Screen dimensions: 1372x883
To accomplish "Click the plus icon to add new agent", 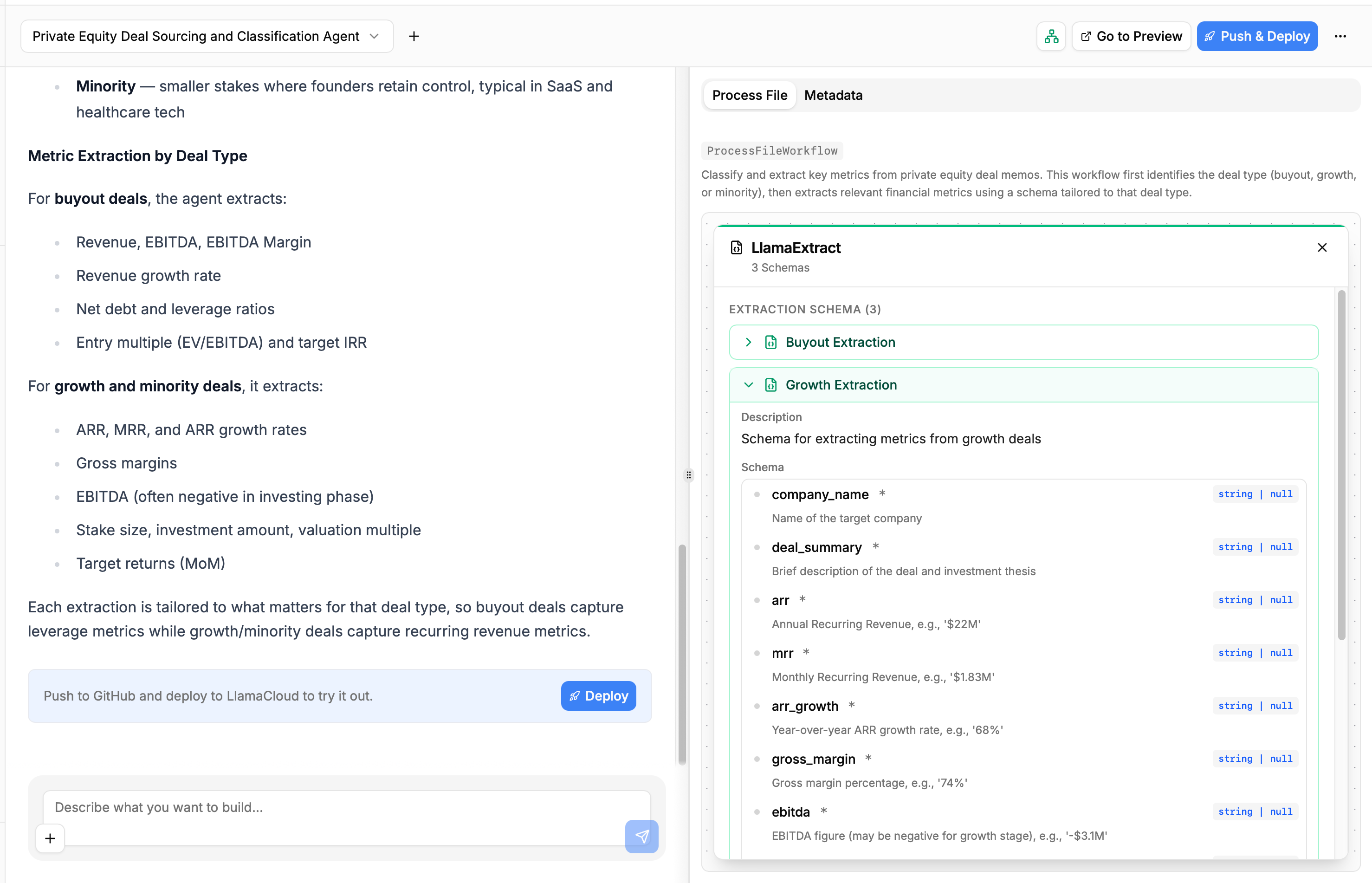I will 414,37.
